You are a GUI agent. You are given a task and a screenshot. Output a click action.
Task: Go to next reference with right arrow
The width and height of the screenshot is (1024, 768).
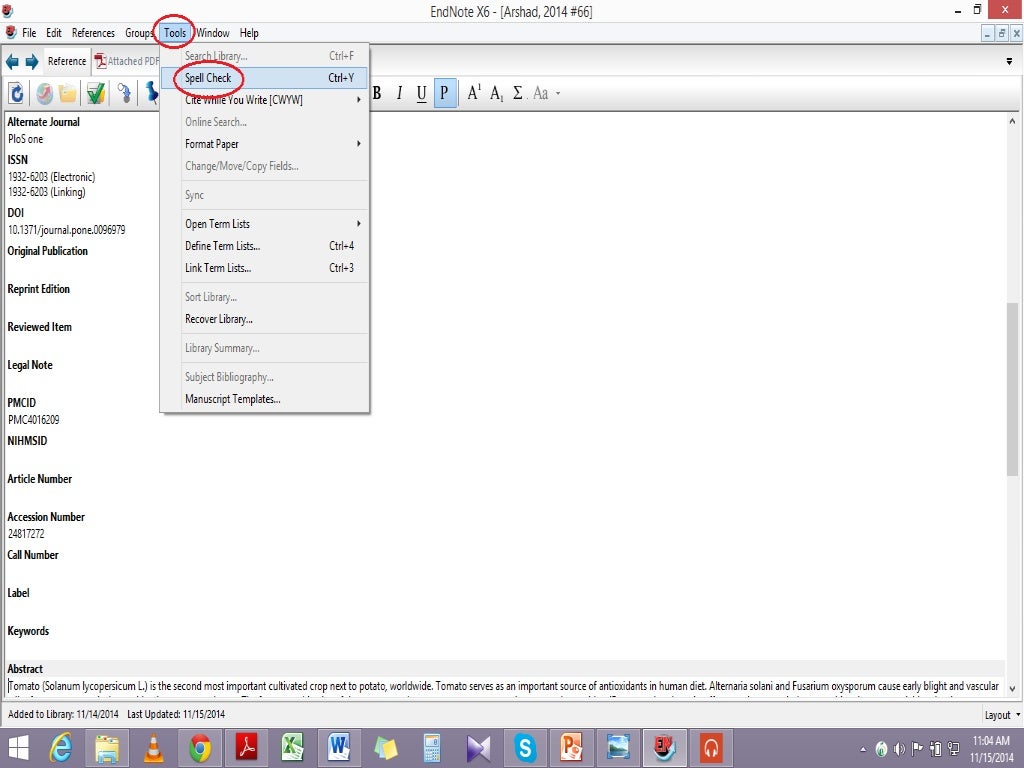(x=32, y=61)
